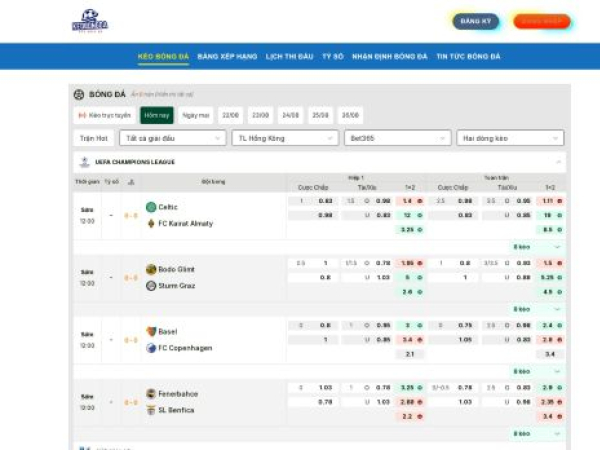This screenshot has width=600, height=450.
Task: Toggle the Kèo trực tuyến live filter
Action: click(x=104, y=115)
